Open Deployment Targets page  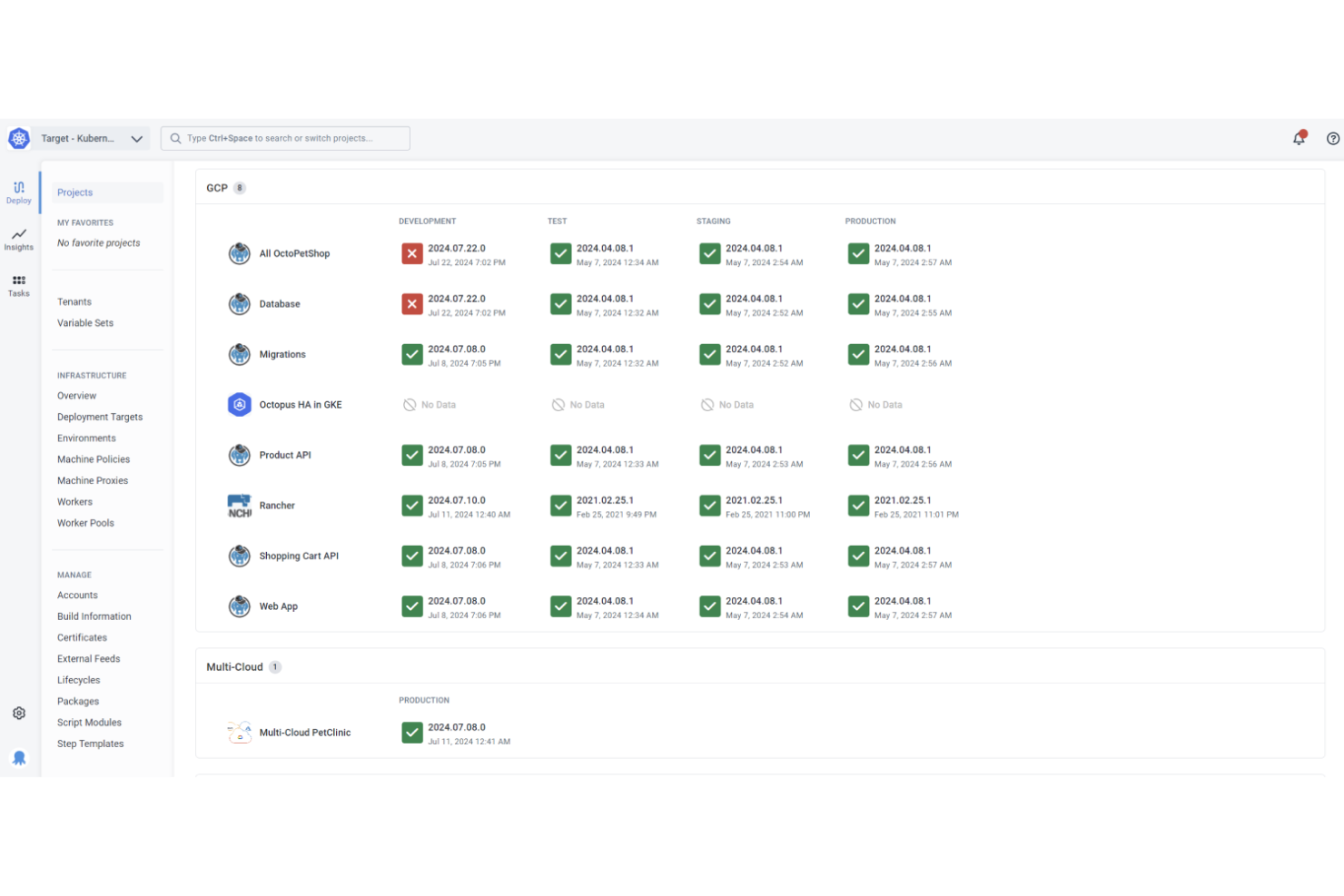100,417
